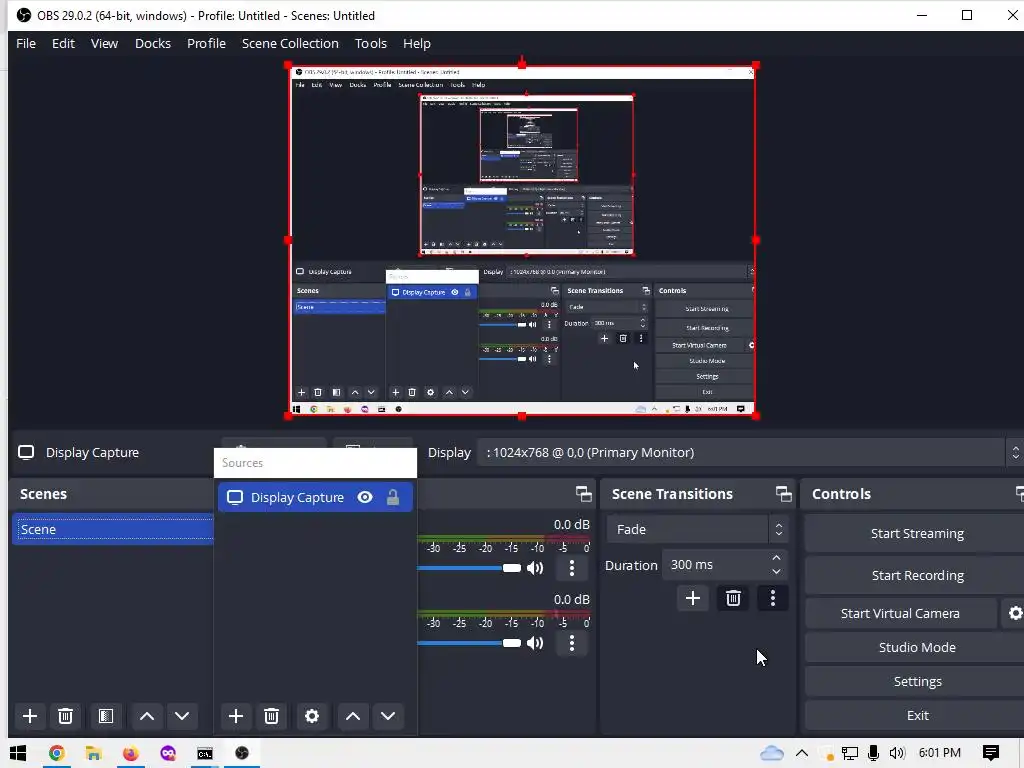Open Firefox from the taskbar
The height and width of the screenshot is (768, 1024).
click(131, 753)
